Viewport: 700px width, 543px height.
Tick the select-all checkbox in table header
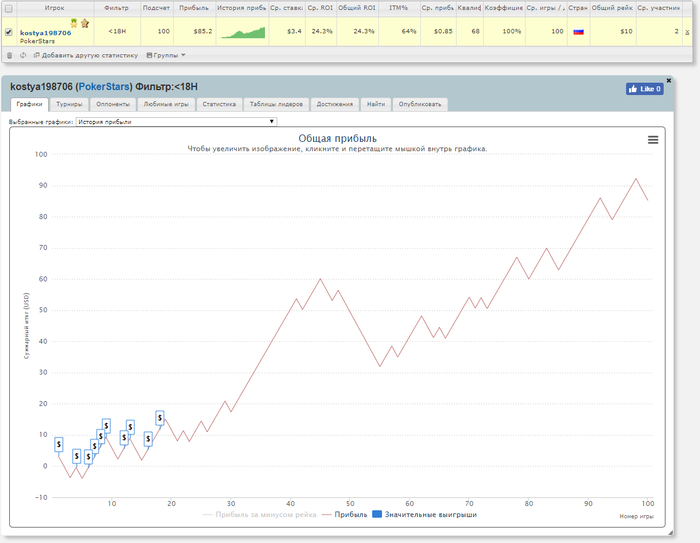pos(8,8)
